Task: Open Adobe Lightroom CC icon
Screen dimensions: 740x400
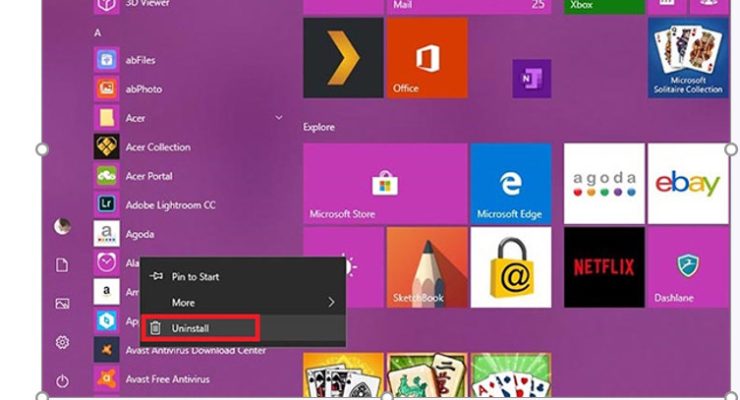Action: coord(107,205)
